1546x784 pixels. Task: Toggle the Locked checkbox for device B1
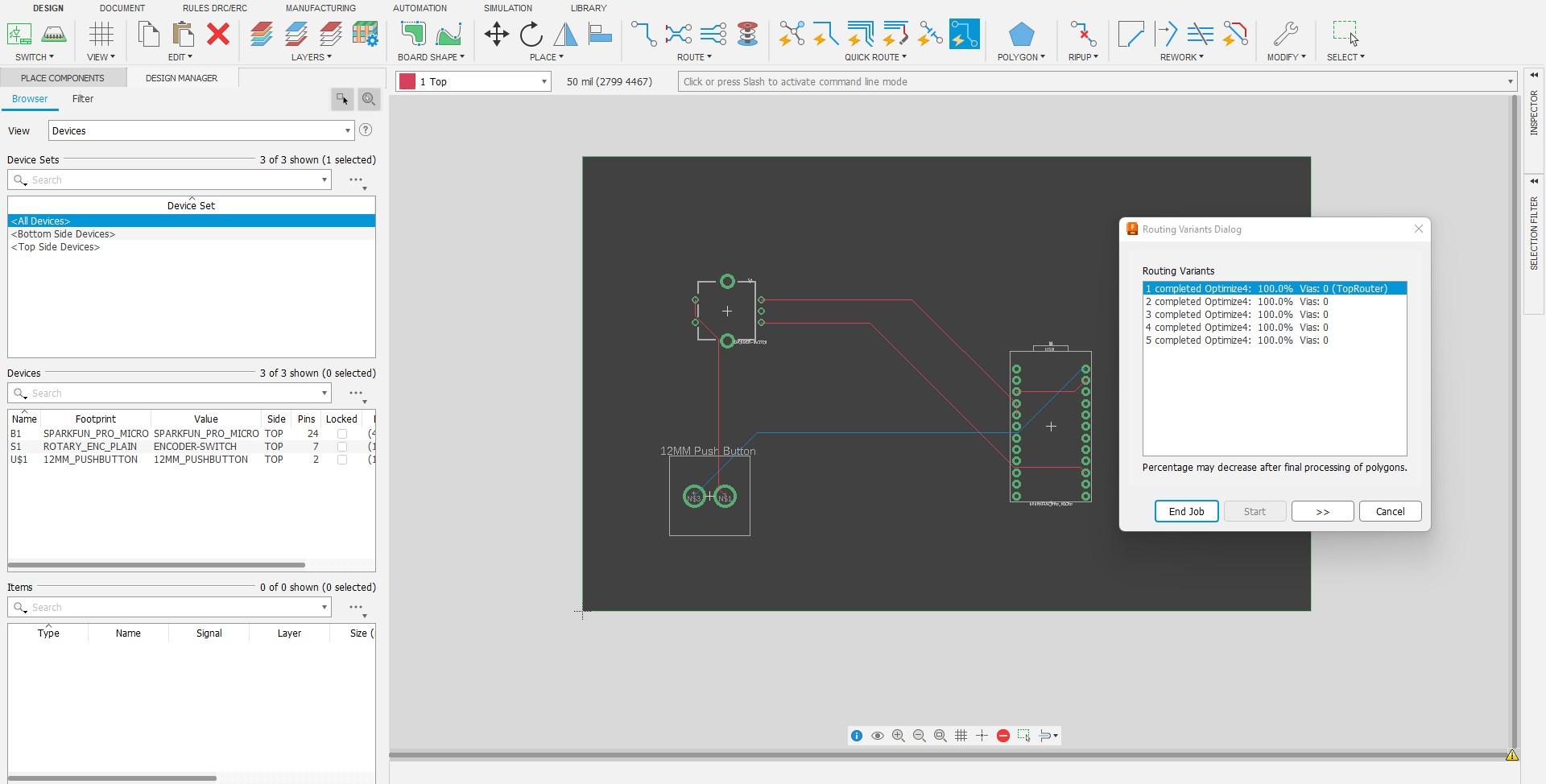(341, 434)
